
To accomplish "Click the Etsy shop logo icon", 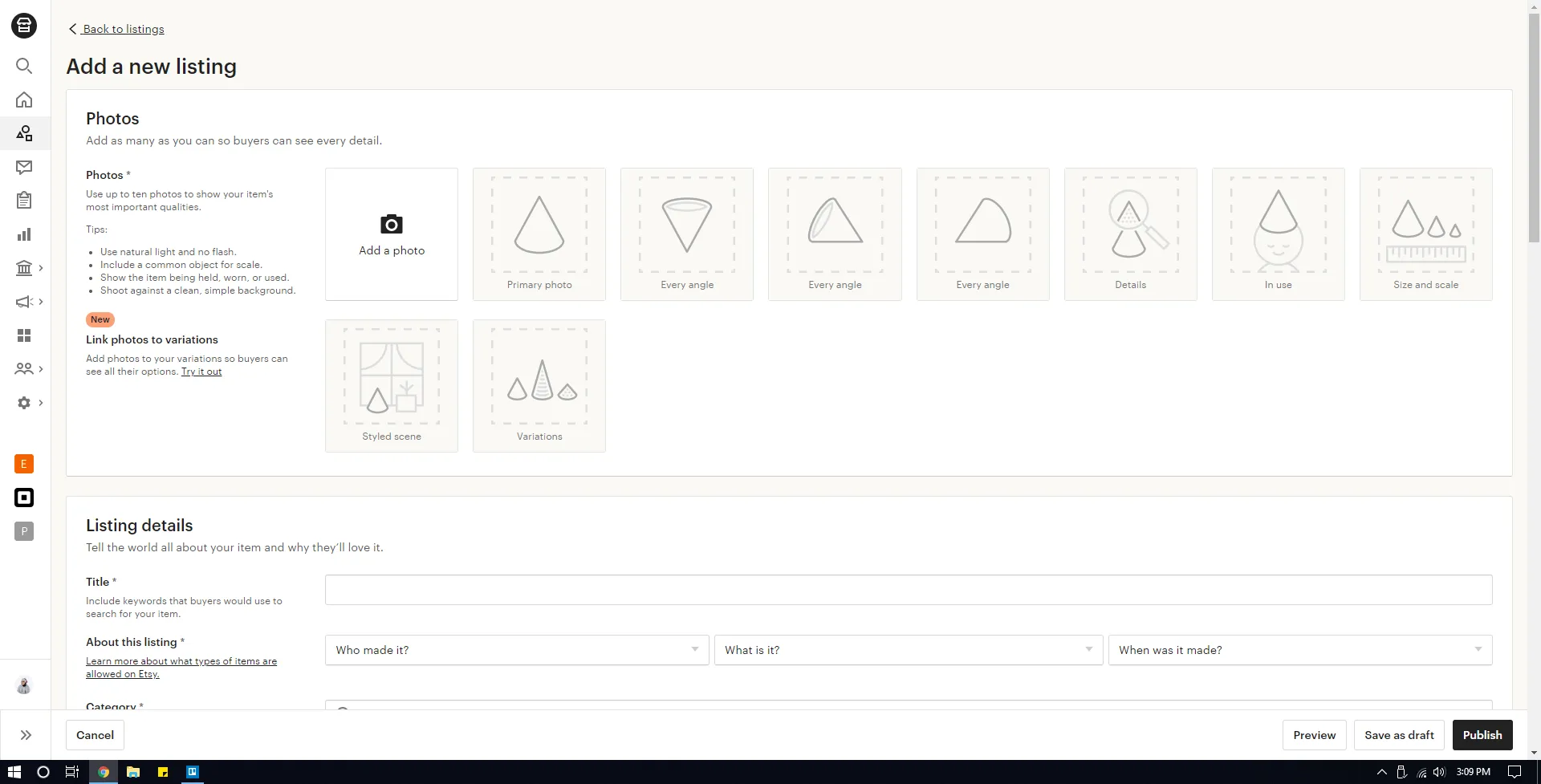I will (24, 26).
